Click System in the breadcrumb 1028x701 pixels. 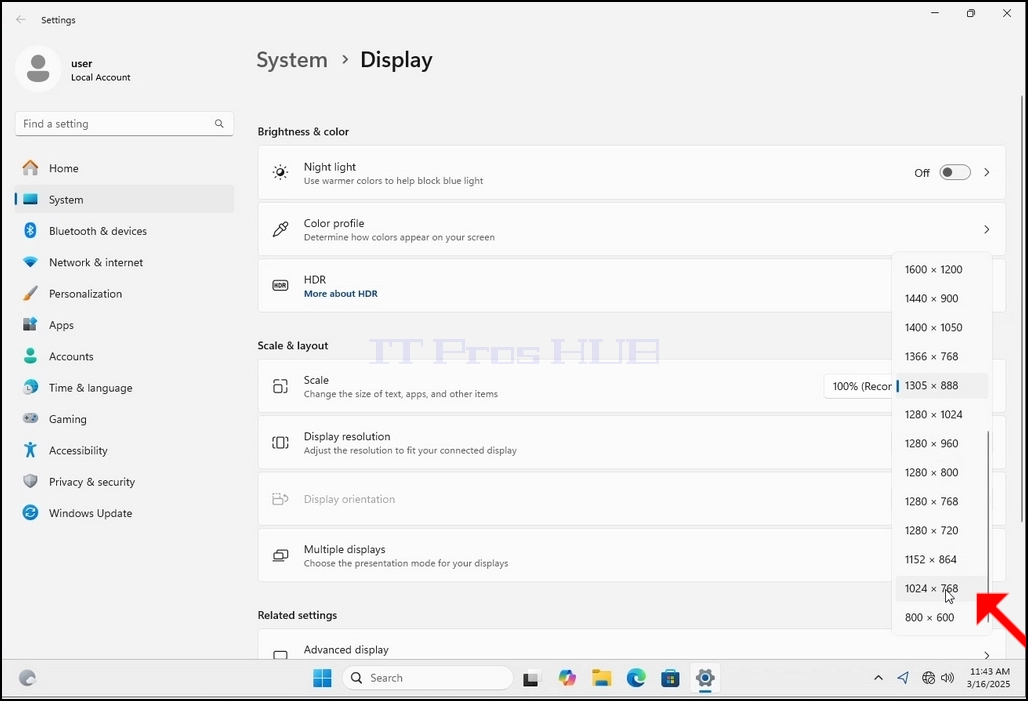[292, 60]
